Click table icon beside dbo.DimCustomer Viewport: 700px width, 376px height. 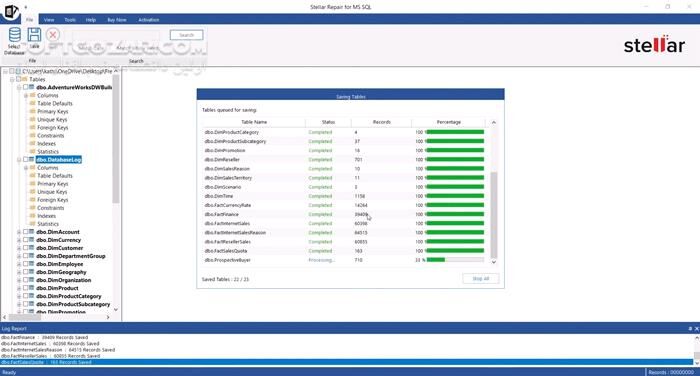tap(32, 248)
